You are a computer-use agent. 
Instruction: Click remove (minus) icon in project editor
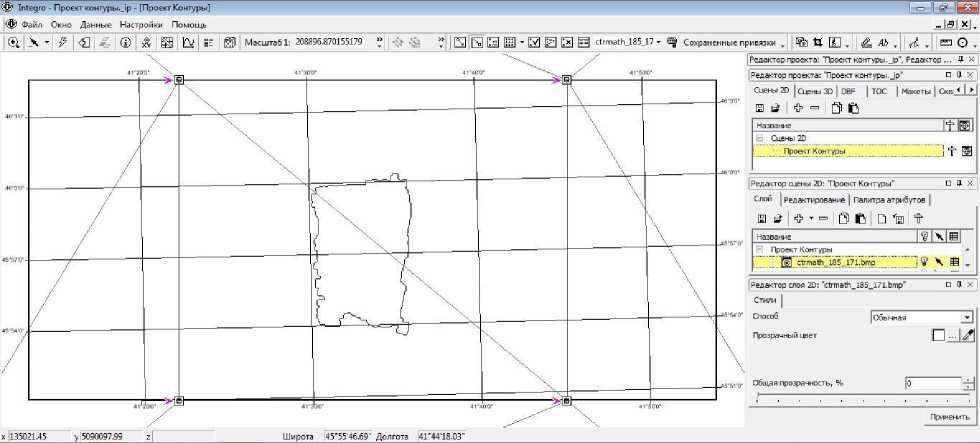[814, 108]
